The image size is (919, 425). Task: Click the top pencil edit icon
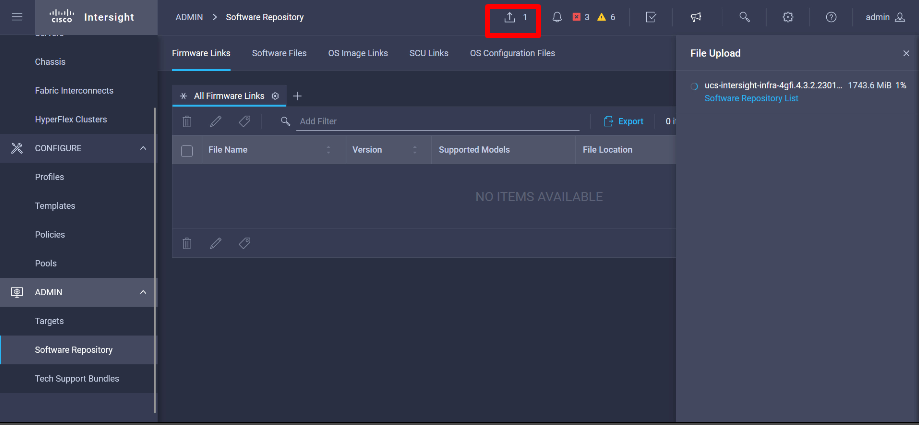coord(216,121)
